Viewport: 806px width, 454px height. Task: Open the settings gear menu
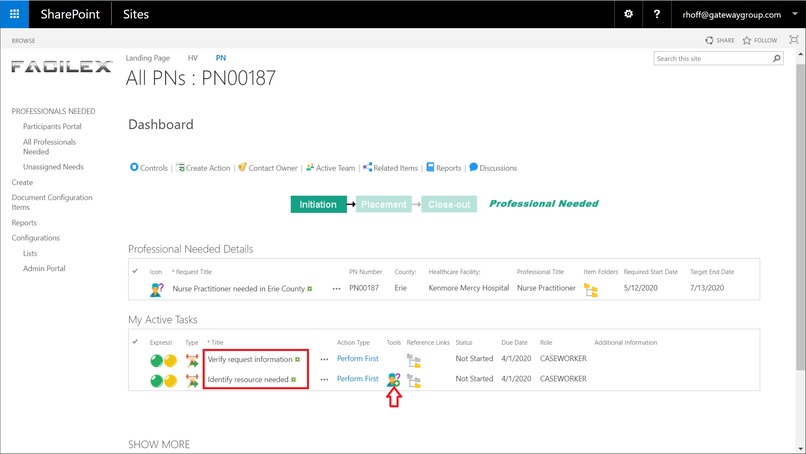pyautogui.click(x=628, y=14)
